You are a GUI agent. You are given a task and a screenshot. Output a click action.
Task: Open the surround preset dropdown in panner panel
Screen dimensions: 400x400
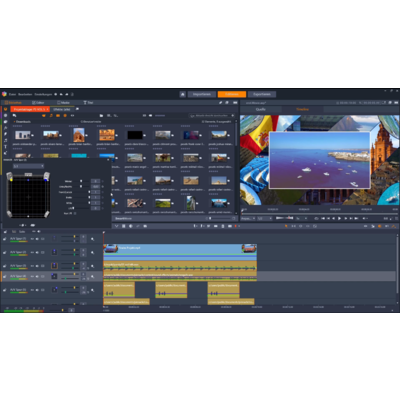coord(28,166)
